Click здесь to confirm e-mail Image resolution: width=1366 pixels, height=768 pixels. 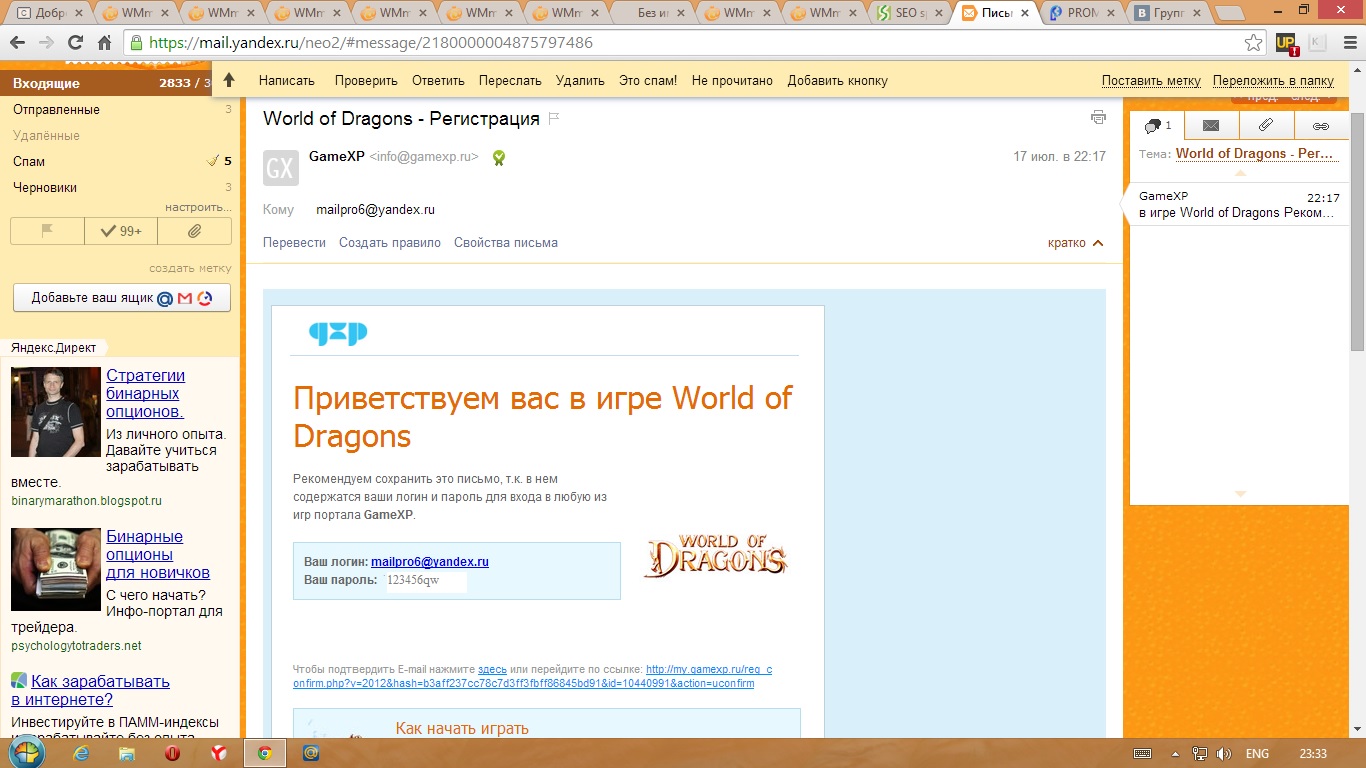click(492, 669)
